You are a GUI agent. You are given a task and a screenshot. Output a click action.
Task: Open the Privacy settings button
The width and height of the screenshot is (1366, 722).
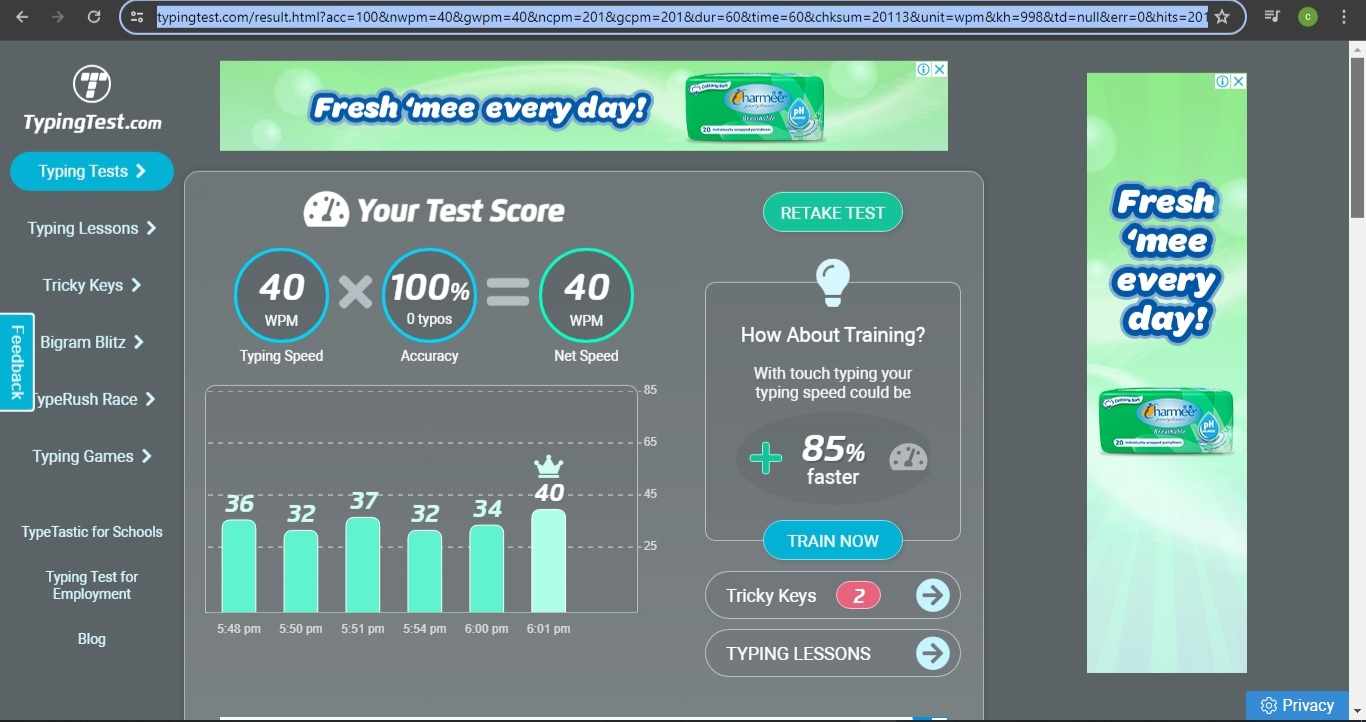1298,706
